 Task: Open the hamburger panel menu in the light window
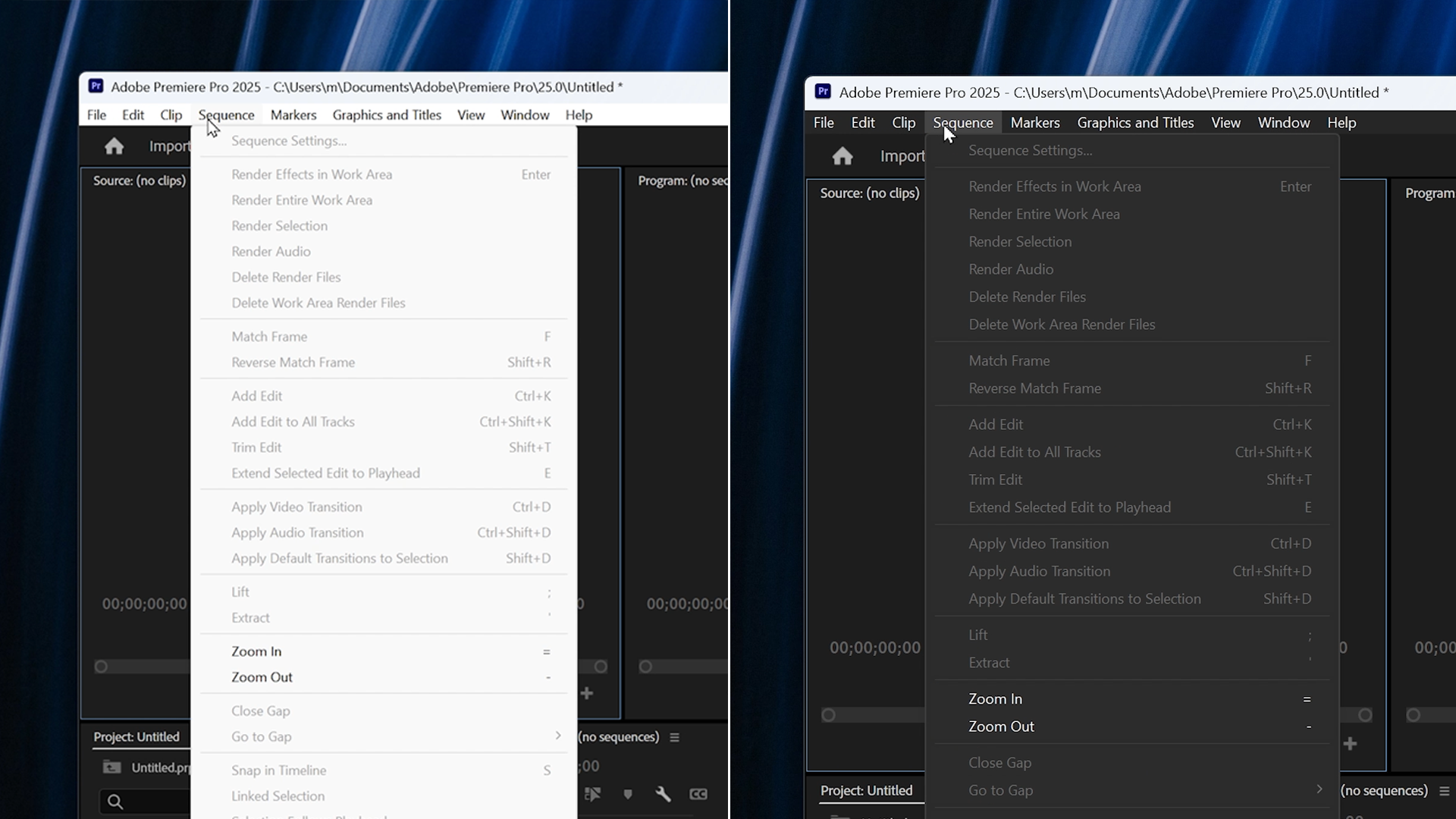coord(674,737)
